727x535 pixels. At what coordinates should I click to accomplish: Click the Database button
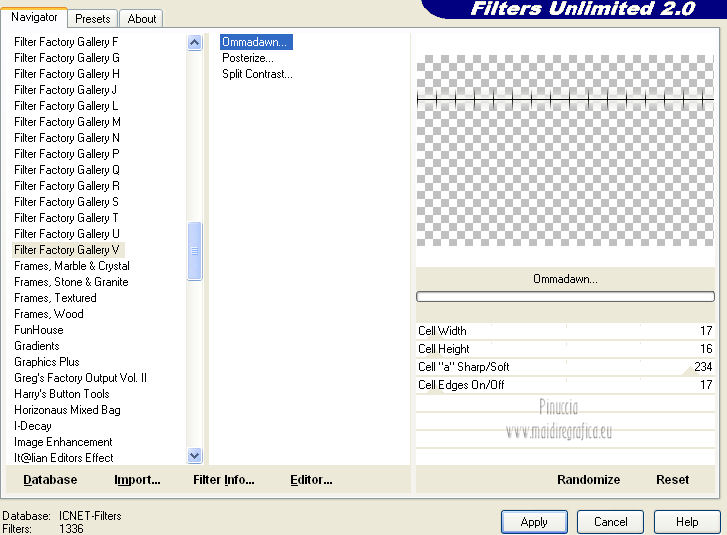click(50, 479)
